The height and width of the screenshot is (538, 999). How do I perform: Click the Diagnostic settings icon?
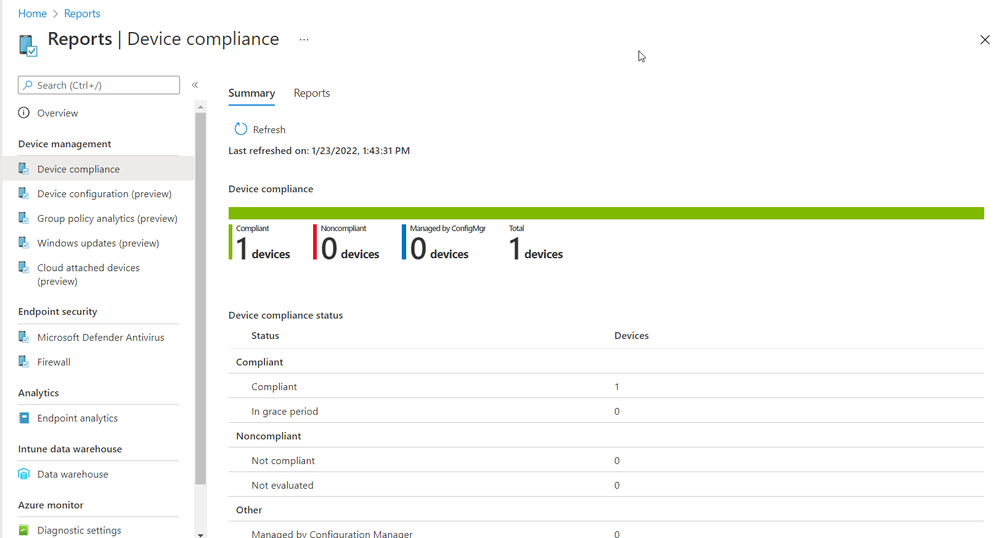click(x=24, y=530)
